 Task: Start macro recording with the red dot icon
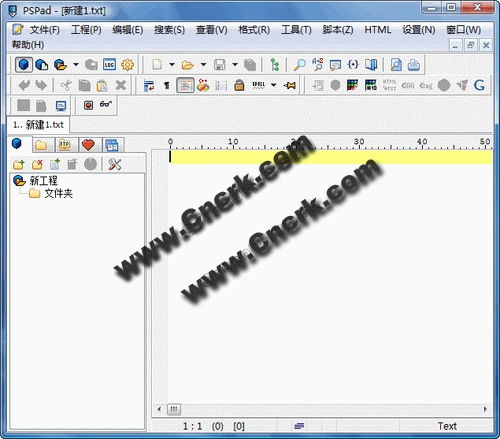(88, 105)
